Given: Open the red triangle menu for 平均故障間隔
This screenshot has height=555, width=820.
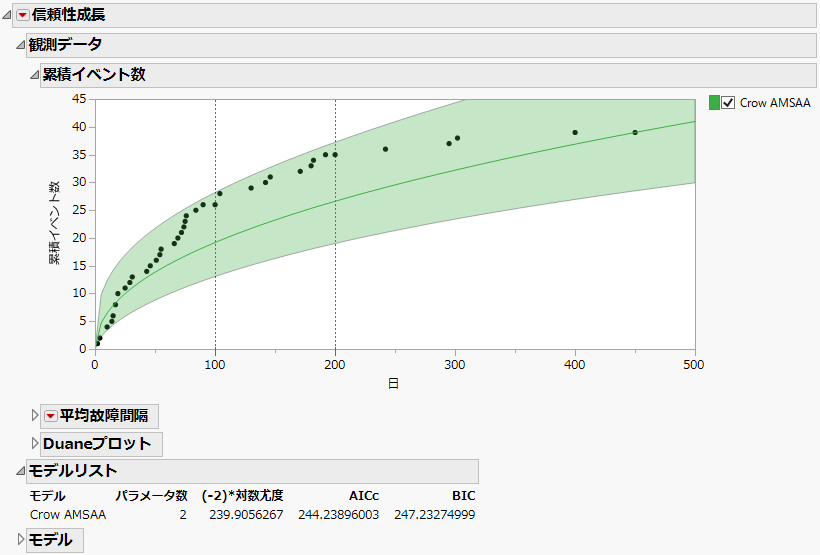Looking at the screenshot, I should pos(50,416).
